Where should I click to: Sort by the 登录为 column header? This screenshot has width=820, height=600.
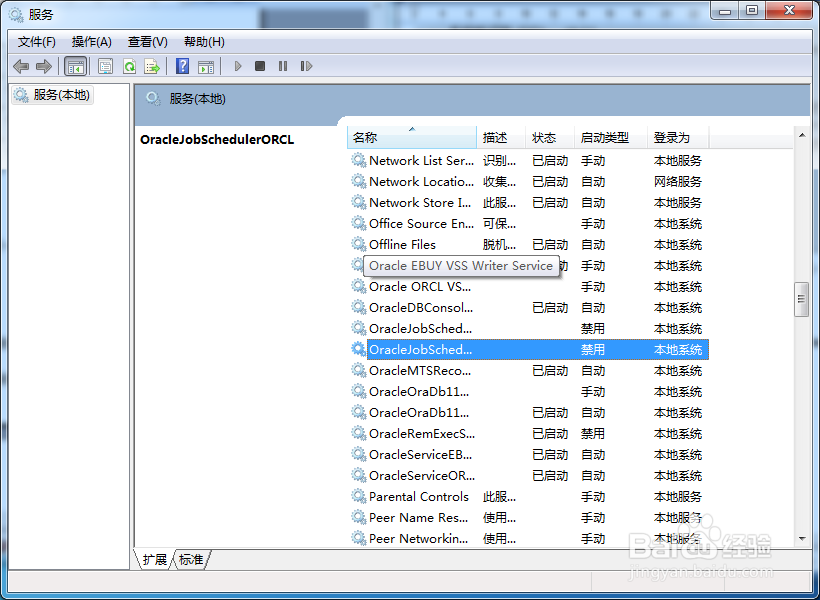coord(678,138)
